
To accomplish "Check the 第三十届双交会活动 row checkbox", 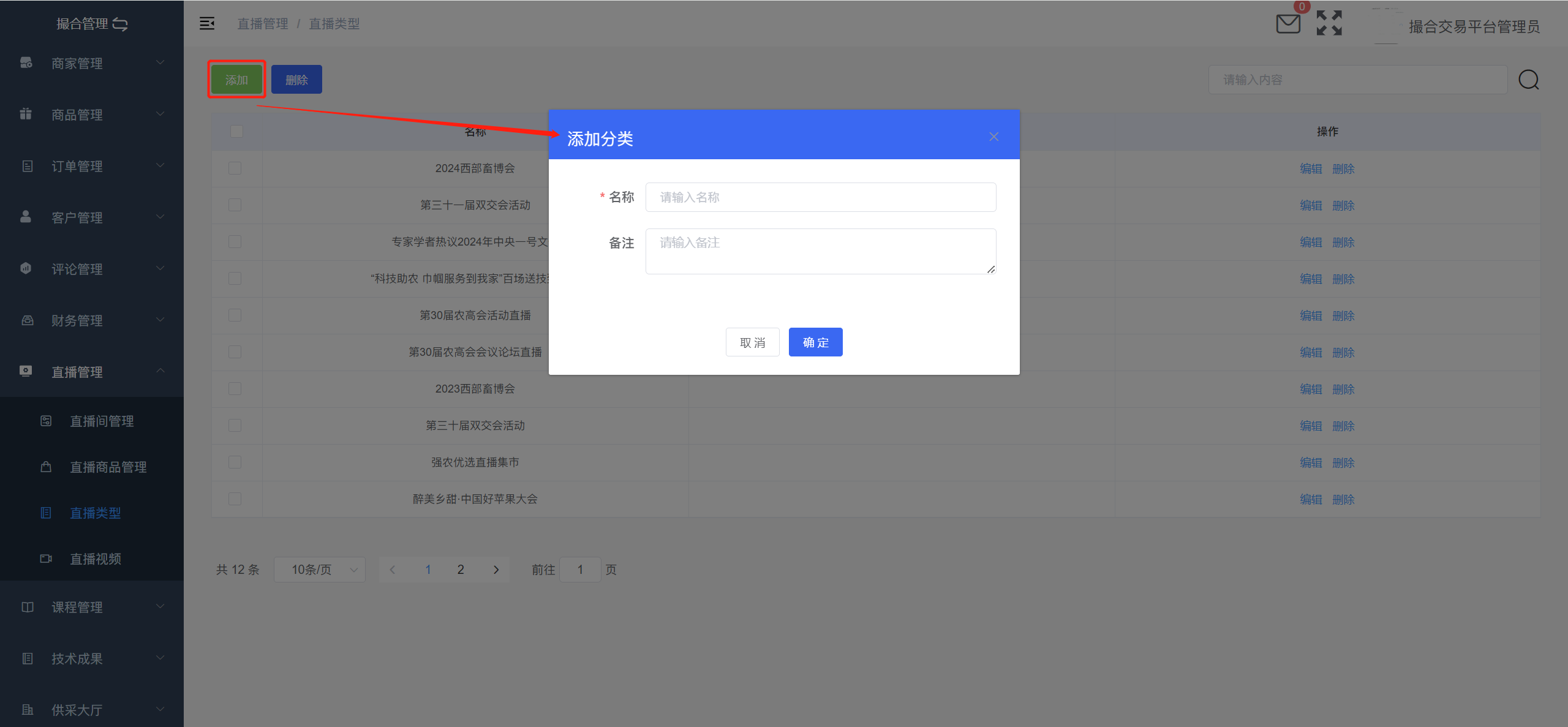I will pos(235,425).
